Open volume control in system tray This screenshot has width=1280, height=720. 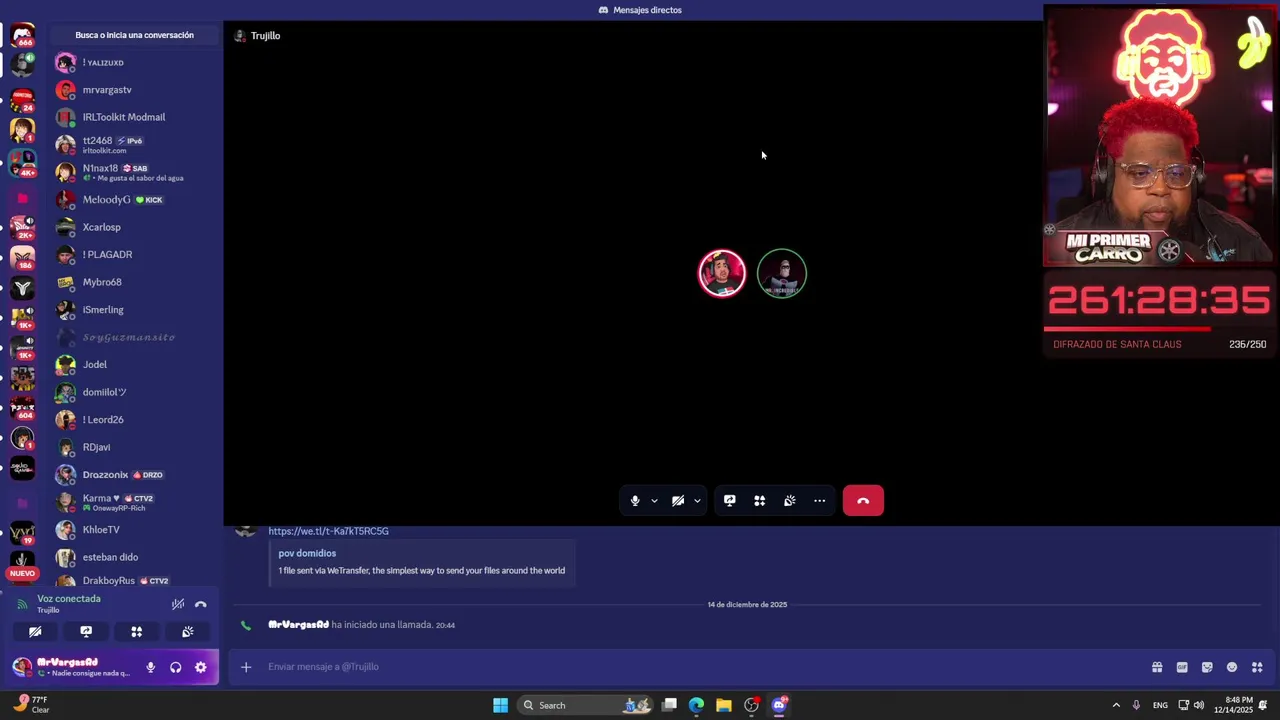coord(1199,705)
